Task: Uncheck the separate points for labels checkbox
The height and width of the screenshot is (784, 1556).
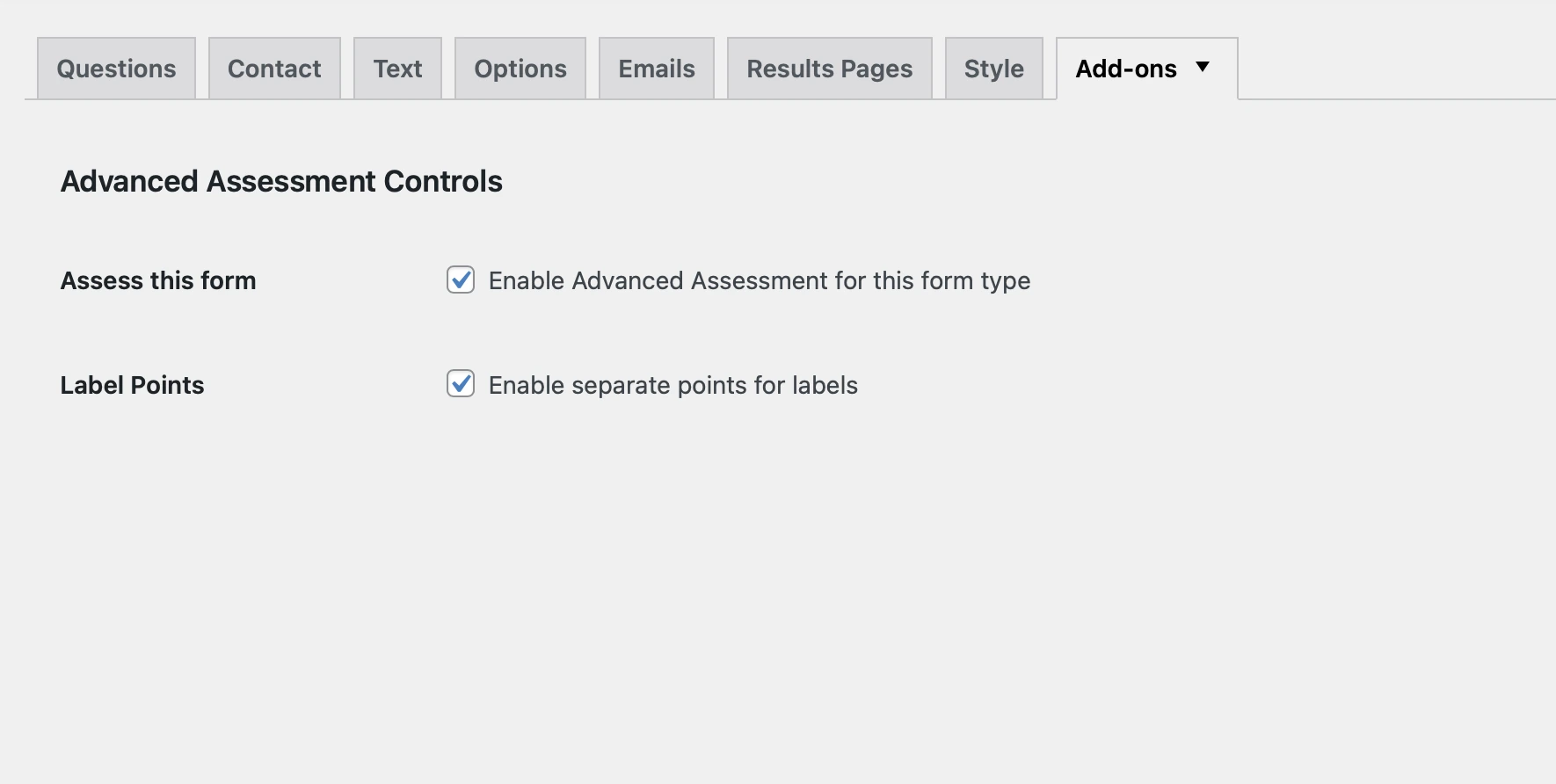Action: tap(461, 384)
